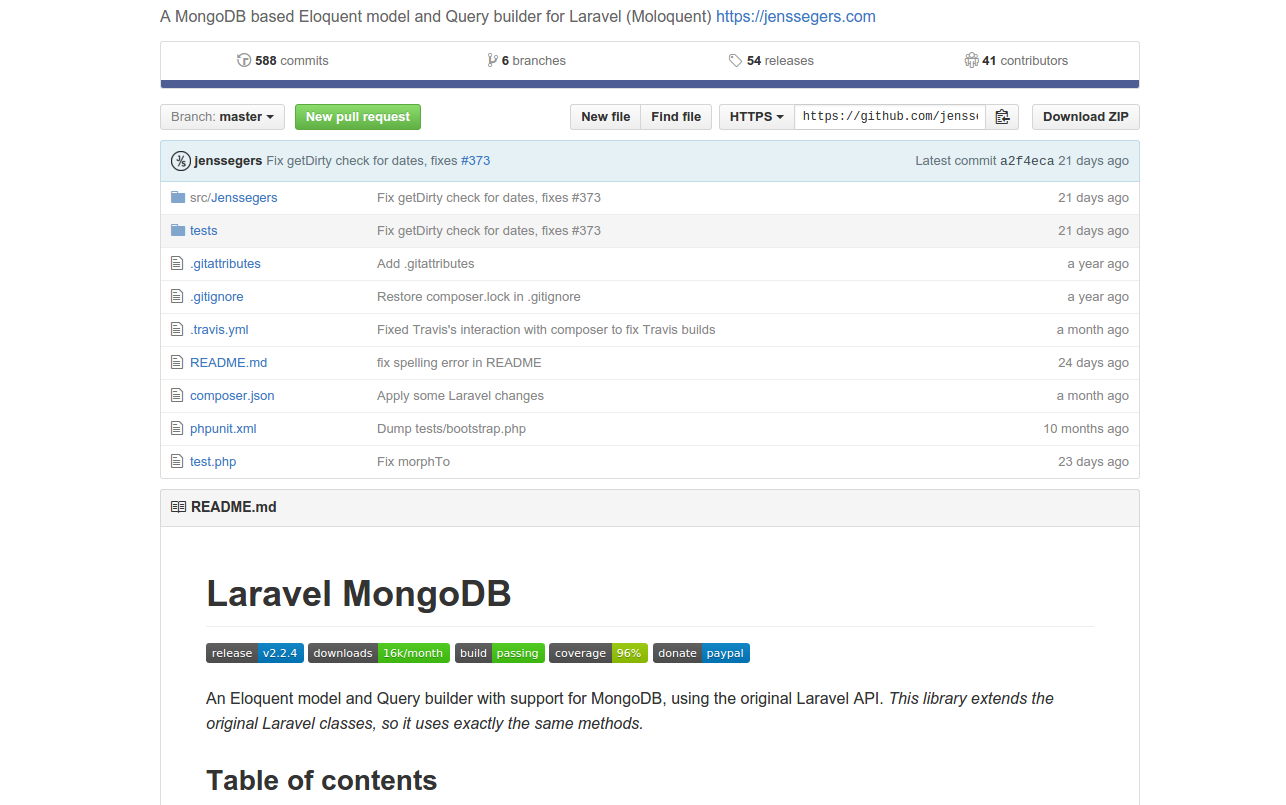Open the .travis.yml file
The image size is (1286, 805).
pyautogui.click(x=219, y=329)
